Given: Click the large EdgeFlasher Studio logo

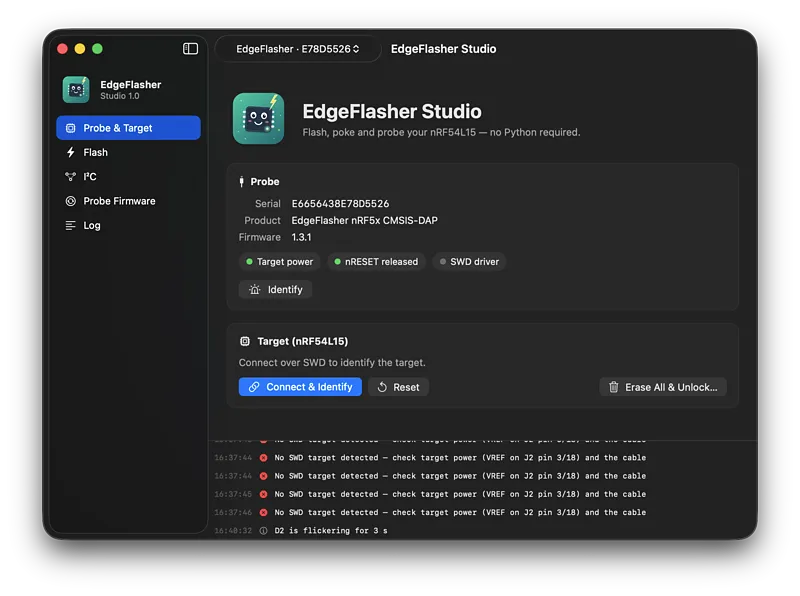Looking at the screenshot, I should coord(259,118).
